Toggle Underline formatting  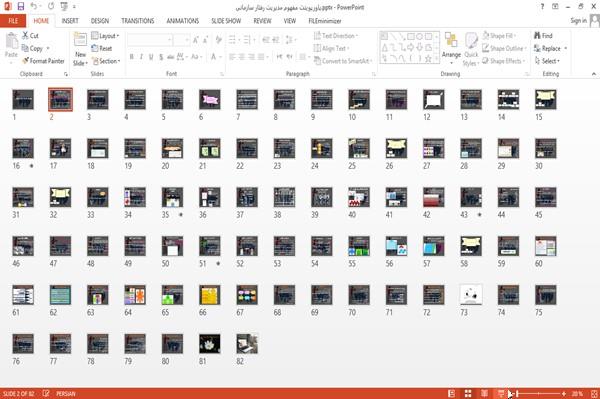[151, 57]
